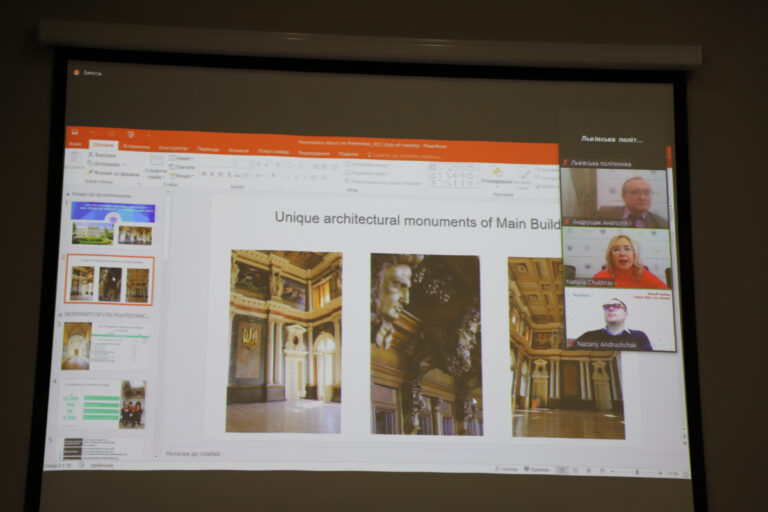Screen dimensions: 768x512
Task: Click the Notes button in status bar
Action: click(508, 468)
